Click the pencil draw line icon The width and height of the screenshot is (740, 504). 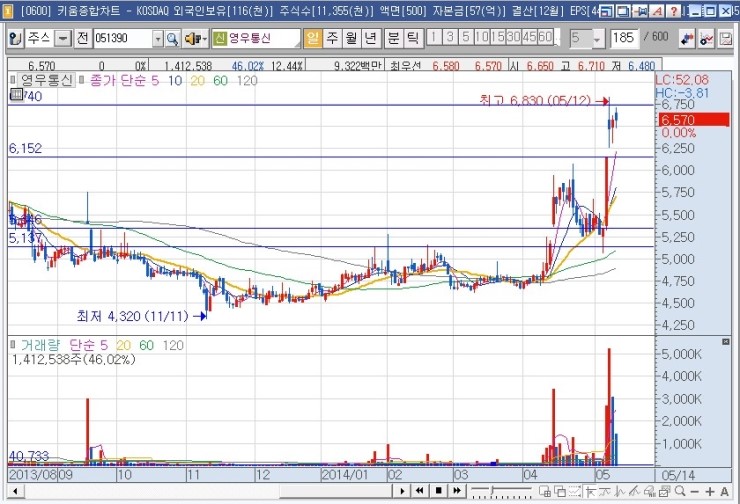(x=634, y=491)
